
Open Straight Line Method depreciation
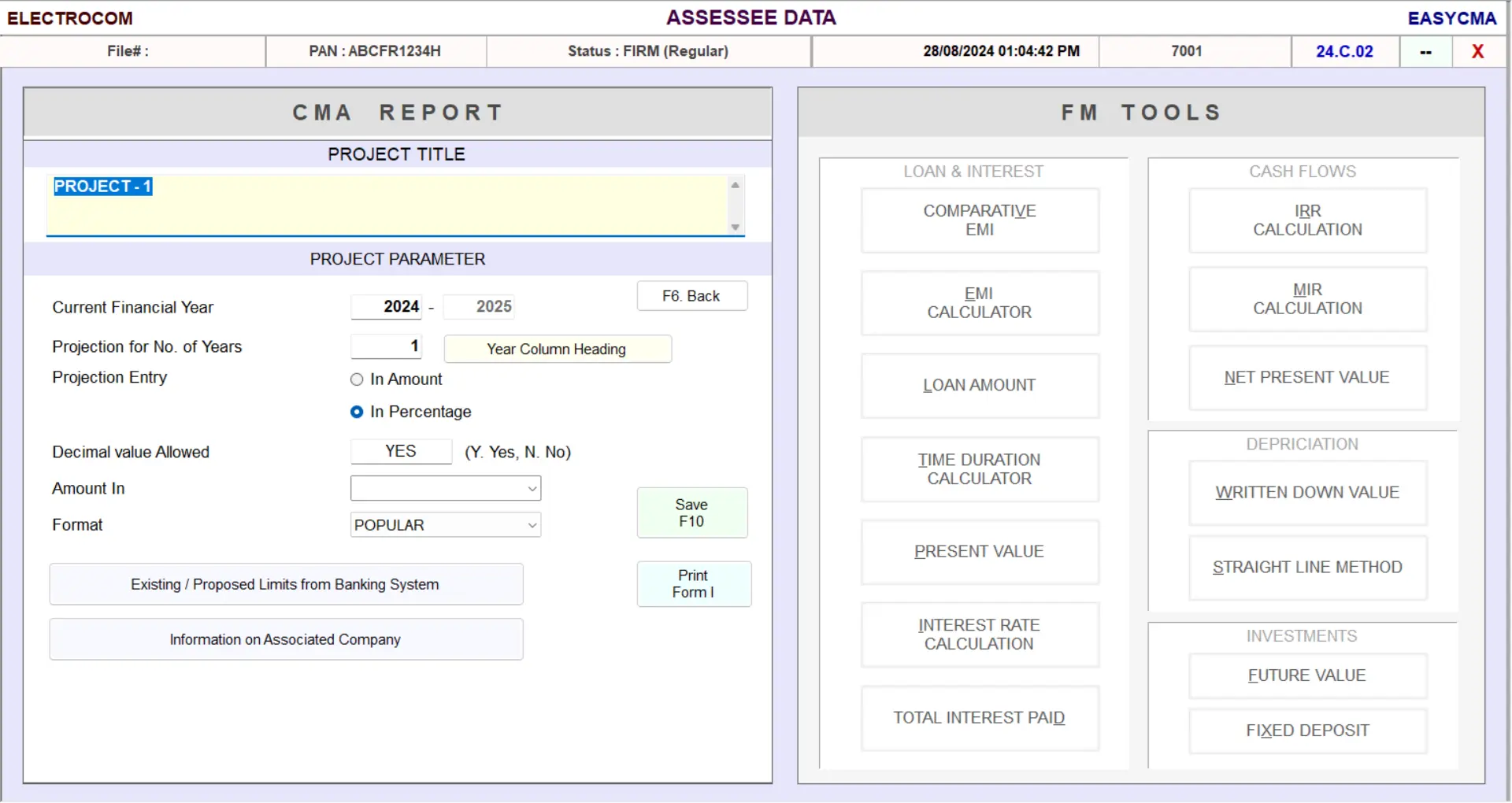(1306, 568)
